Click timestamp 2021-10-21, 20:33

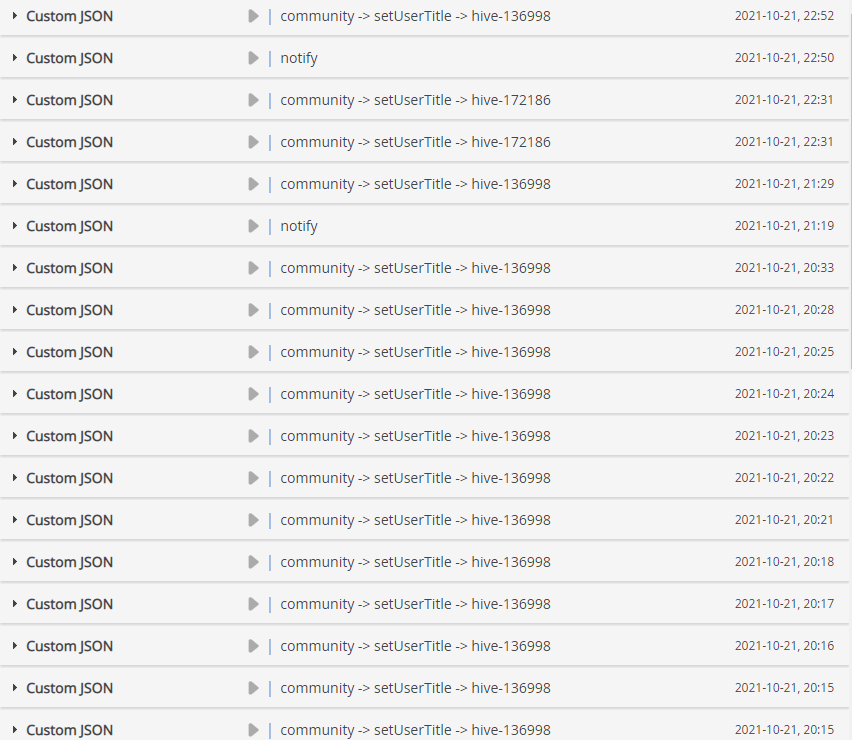pyautogui.click(x=784, y=267)
